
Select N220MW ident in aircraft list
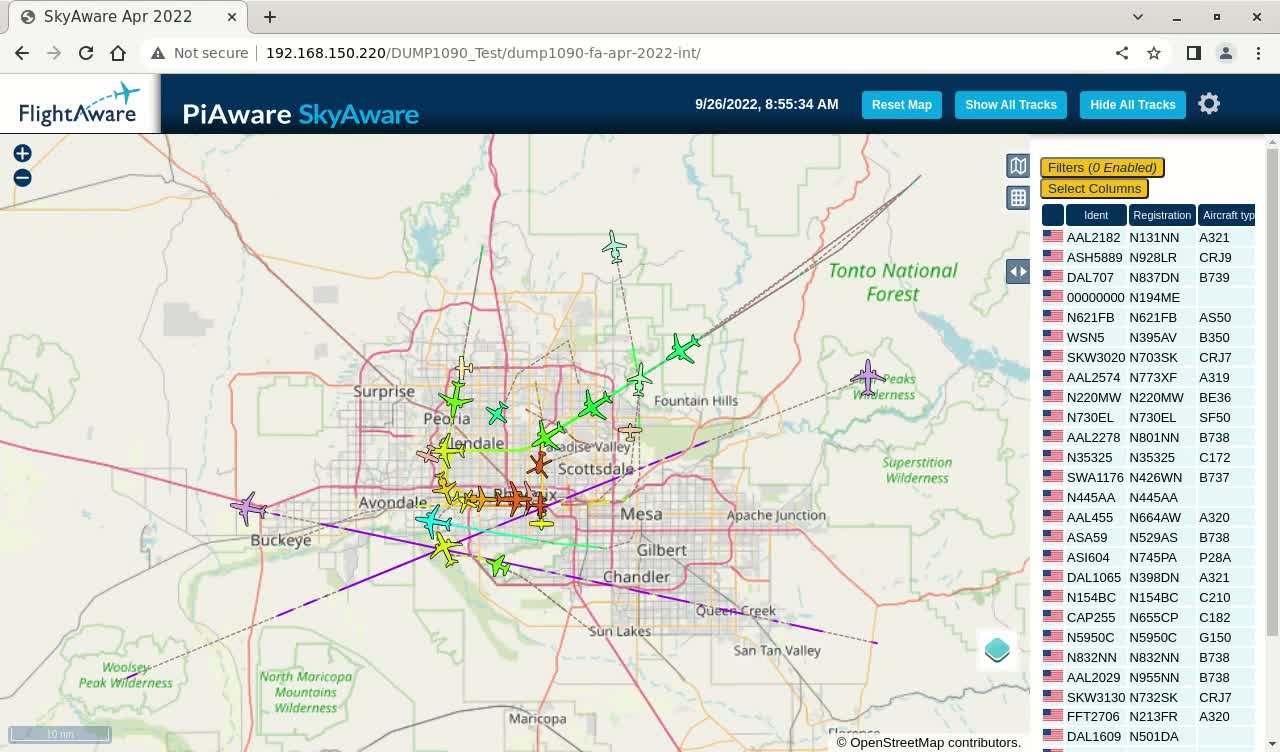[1094, 397]
